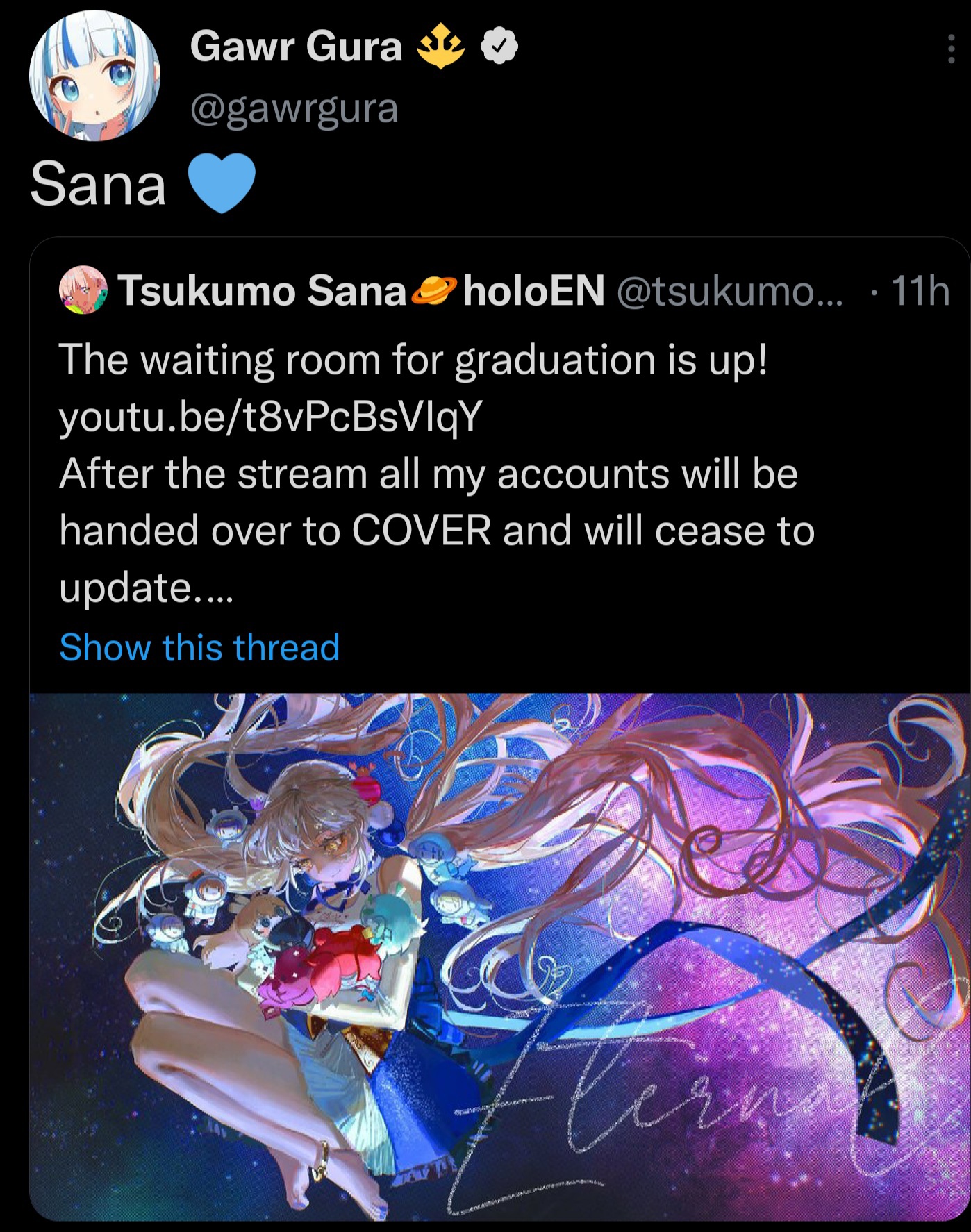Tap the truncated 'update....' text to expand
Image resolution: width=971 pixels, height=1232 pixels.
pos(147,588)
